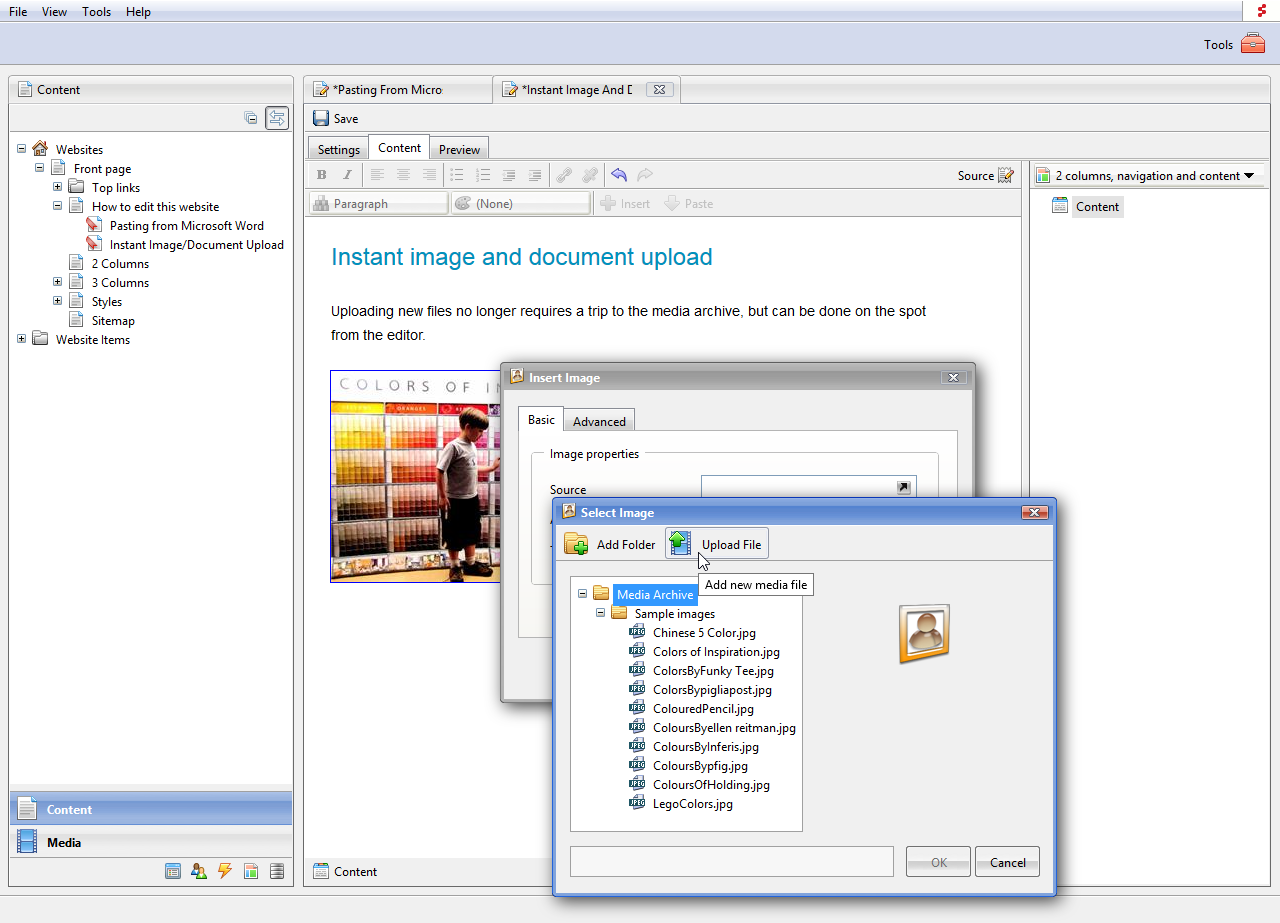This screenshot has height=923, width=1280.
Task: Open the '(None)' style picker
Action: pos(520,203)
